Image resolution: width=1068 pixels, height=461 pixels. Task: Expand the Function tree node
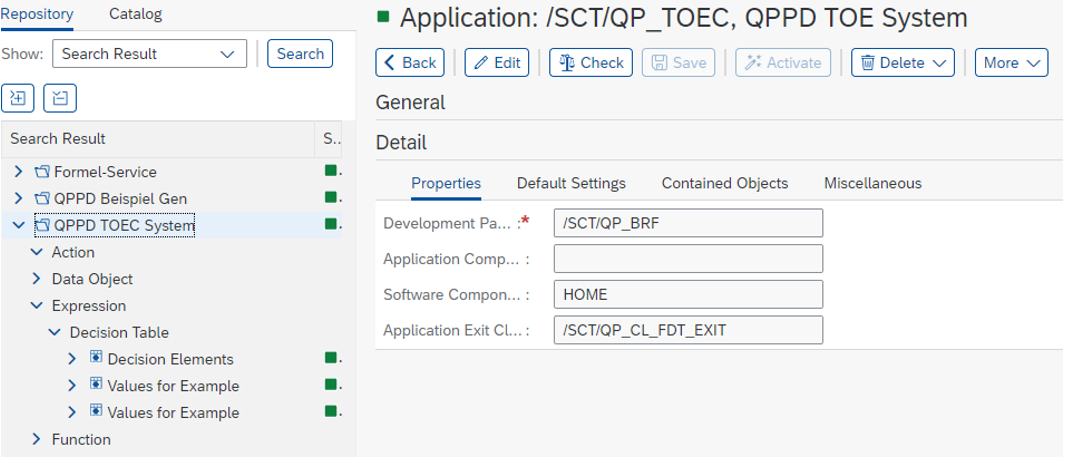click(37, 439)
